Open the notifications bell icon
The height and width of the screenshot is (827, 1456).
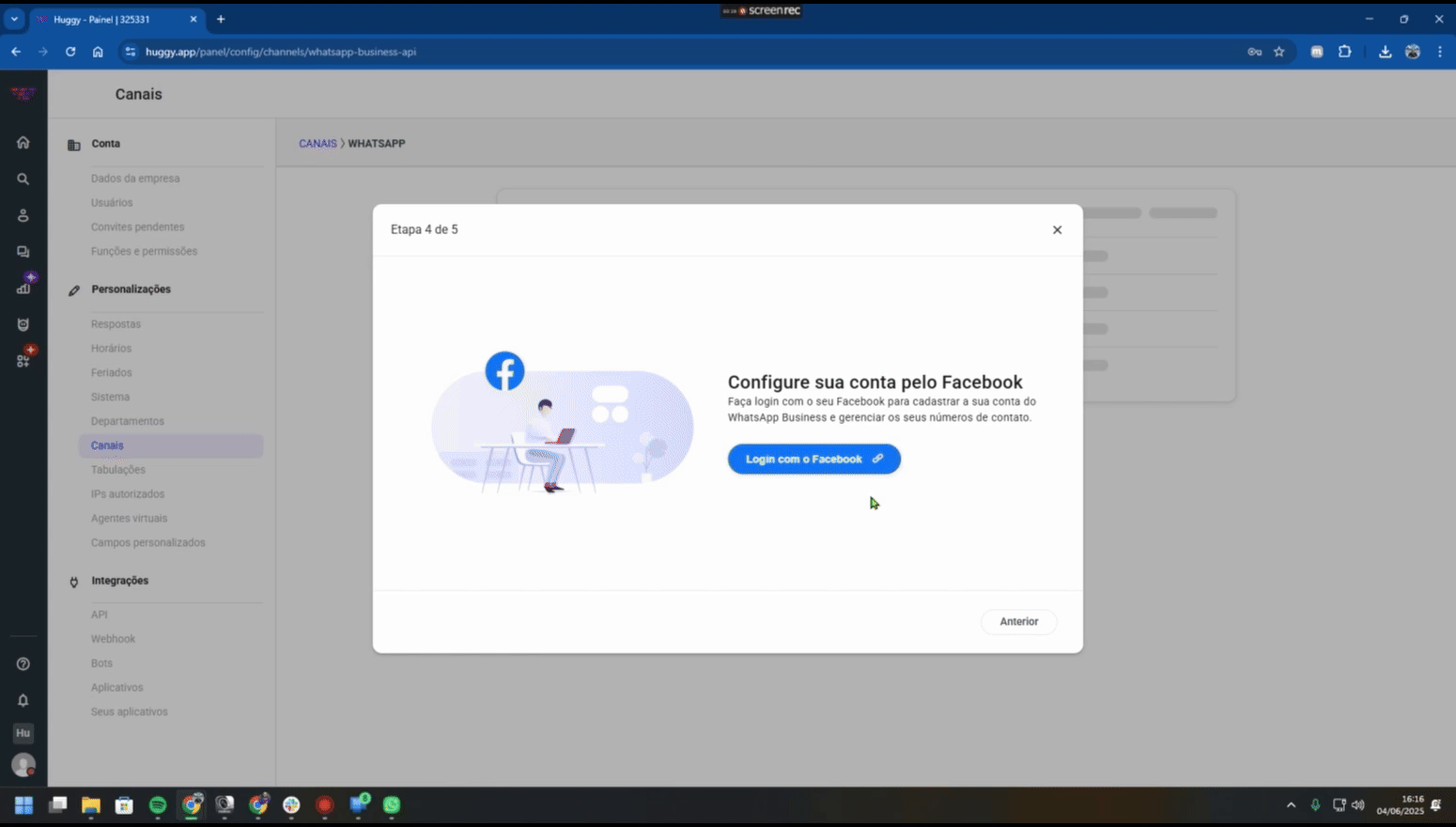23,700
